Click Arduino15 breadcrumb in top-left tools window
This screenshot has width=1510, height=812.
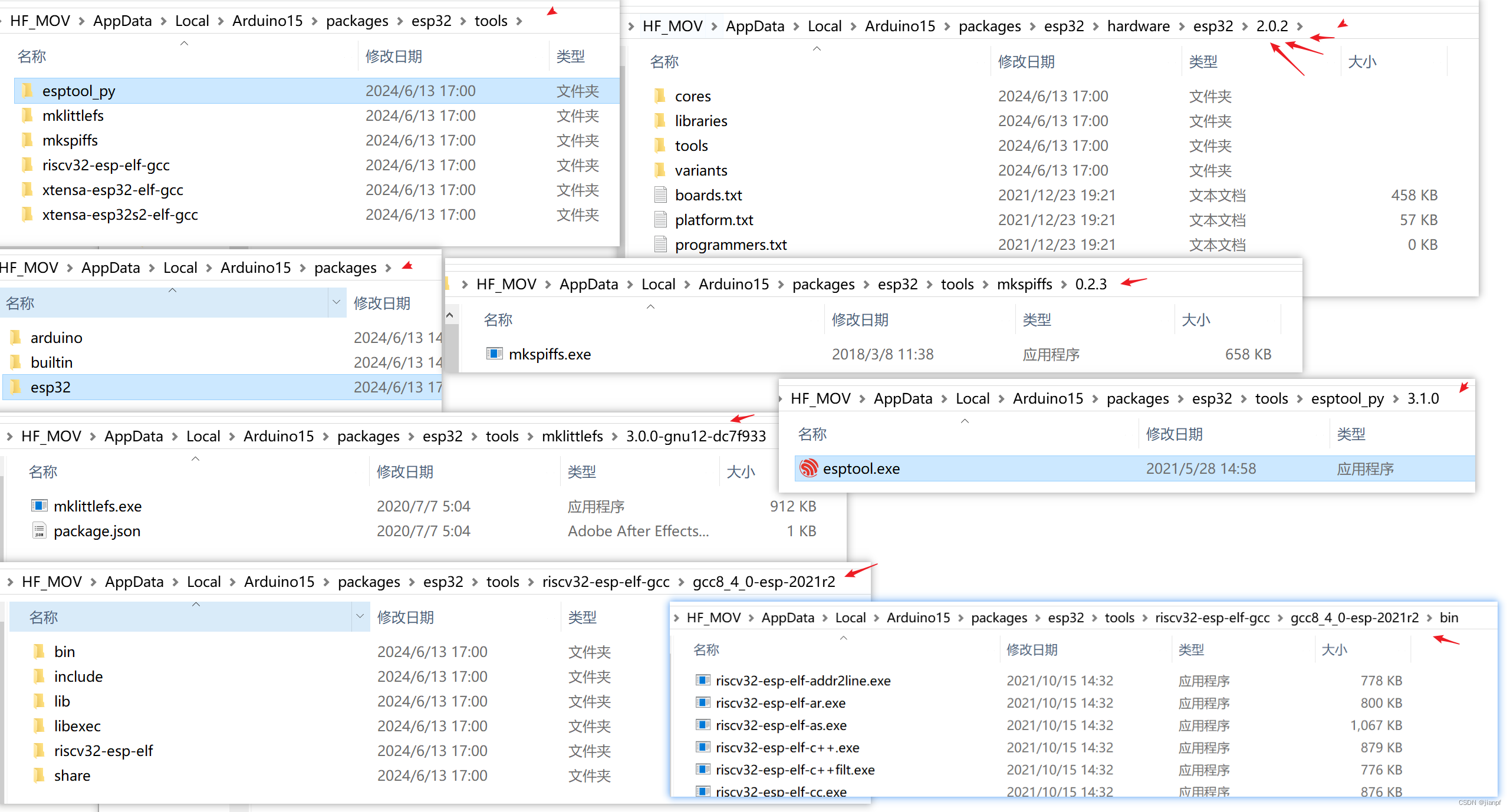267,21
